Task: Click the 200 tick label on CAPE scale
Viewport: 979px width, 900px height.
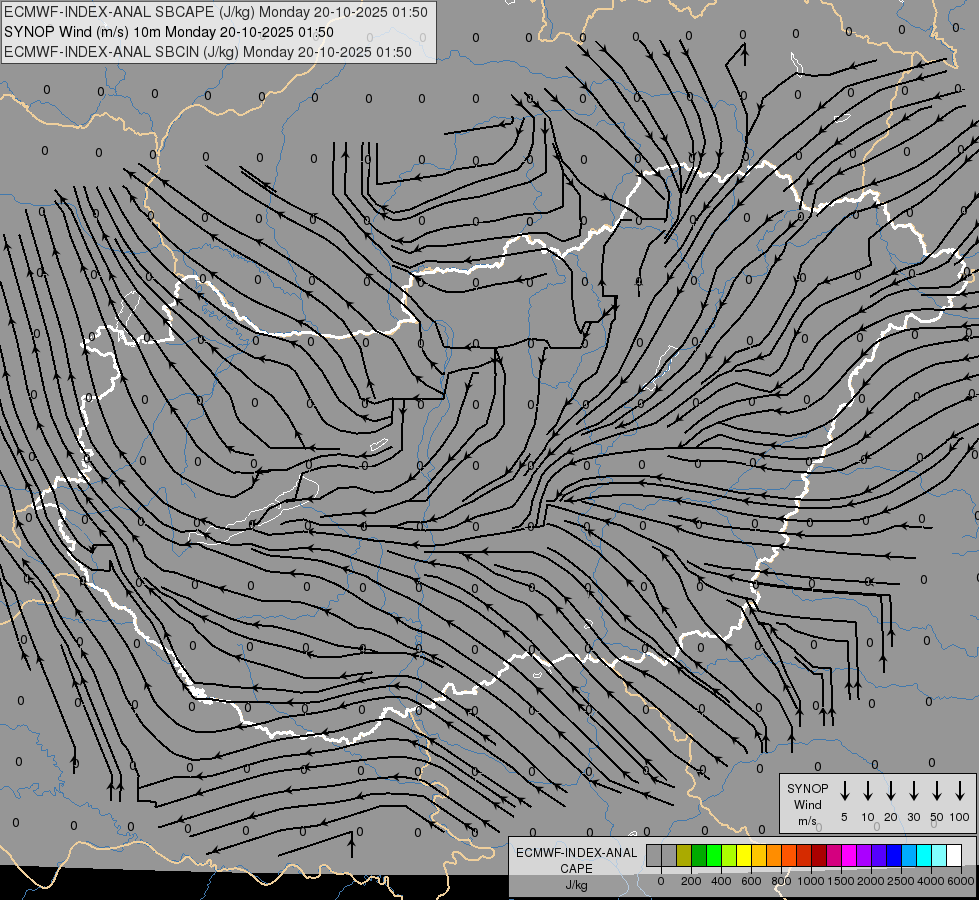Action: 691,881
